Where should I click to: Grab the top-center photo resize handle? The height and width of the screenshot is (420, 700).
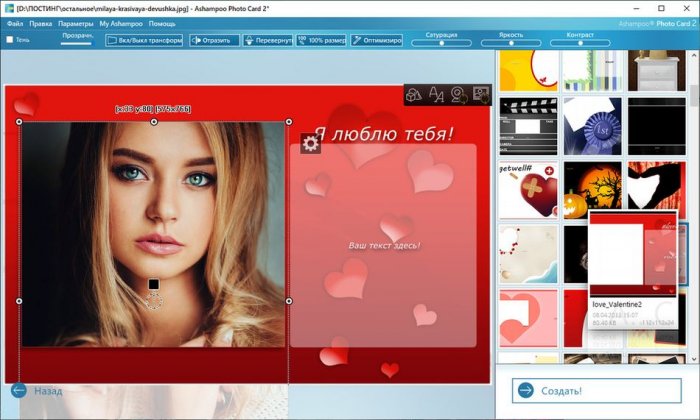click(154, 121)
